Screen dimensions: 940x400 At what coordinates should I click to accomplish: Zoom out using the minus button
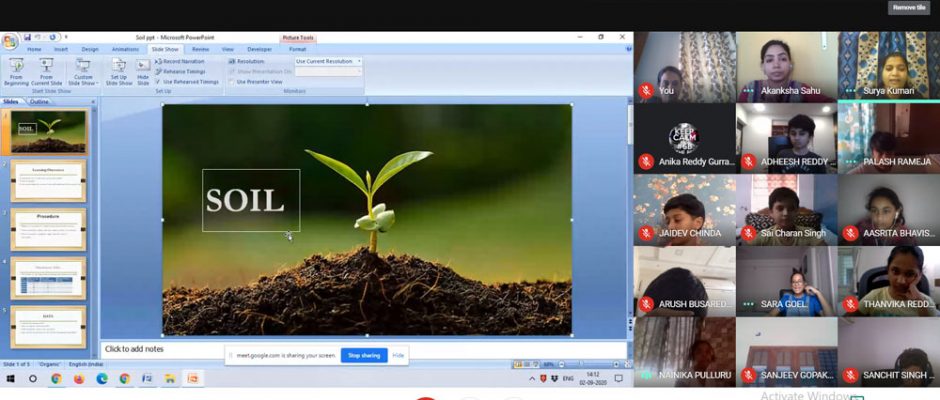coord(561,364)
